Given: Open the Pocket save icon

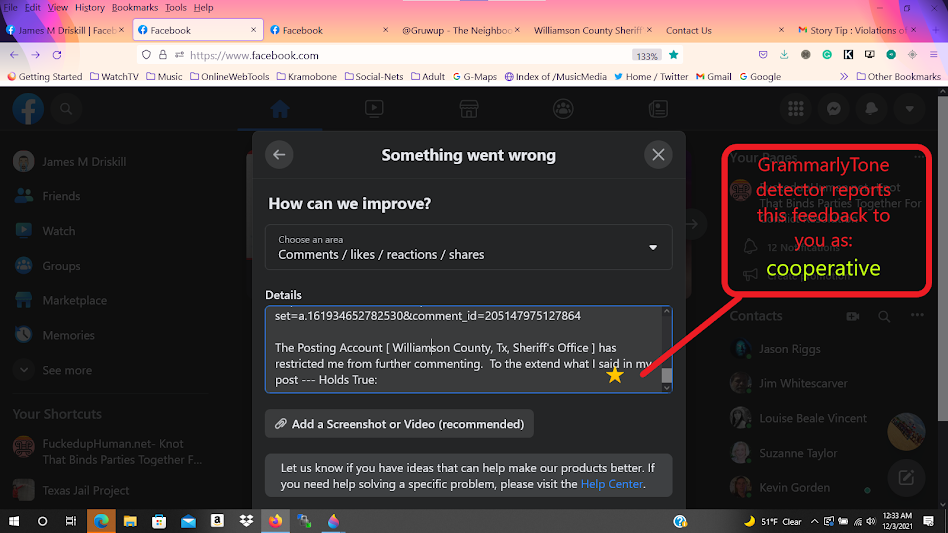Looking at the screenshot, I should (x=763, y=55).
